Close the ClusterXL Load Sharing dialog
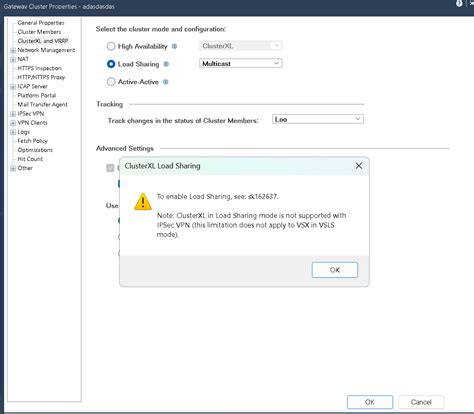Screen dimensions: 474x414 pyautogui.click(x=359, y=166)
